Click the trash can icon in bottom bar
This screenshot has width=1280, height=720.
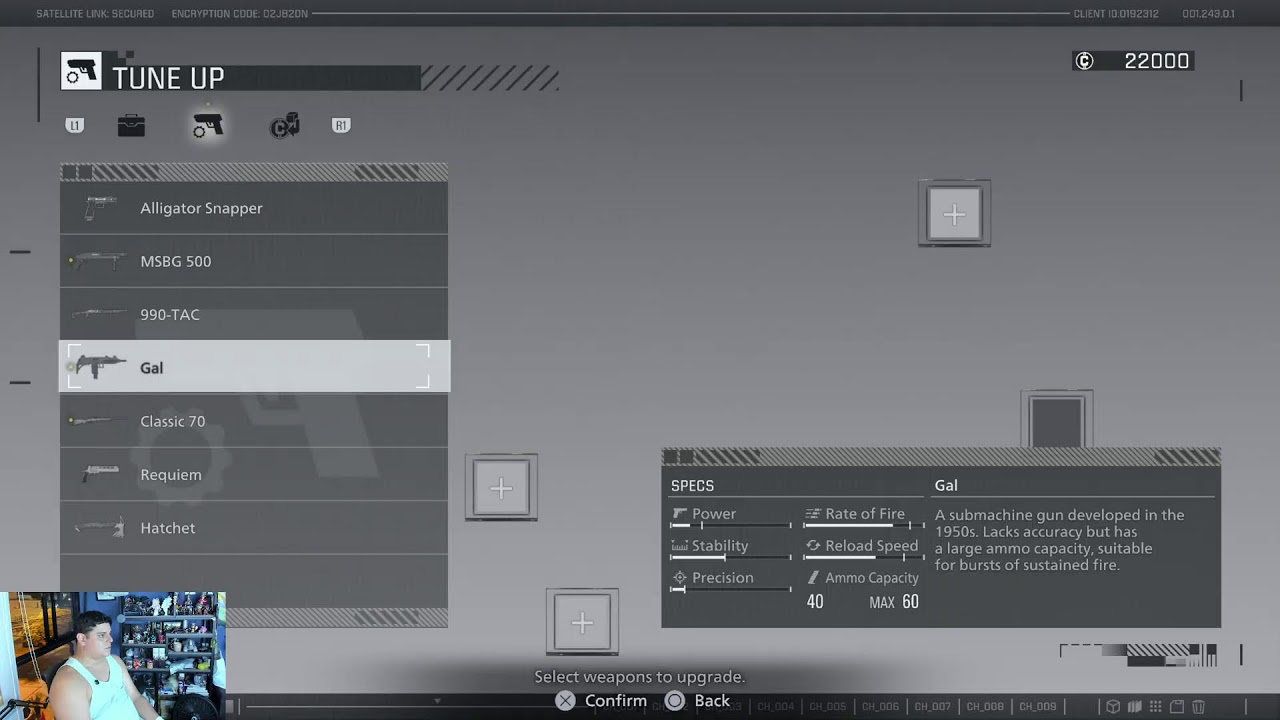pos(1198,707)
